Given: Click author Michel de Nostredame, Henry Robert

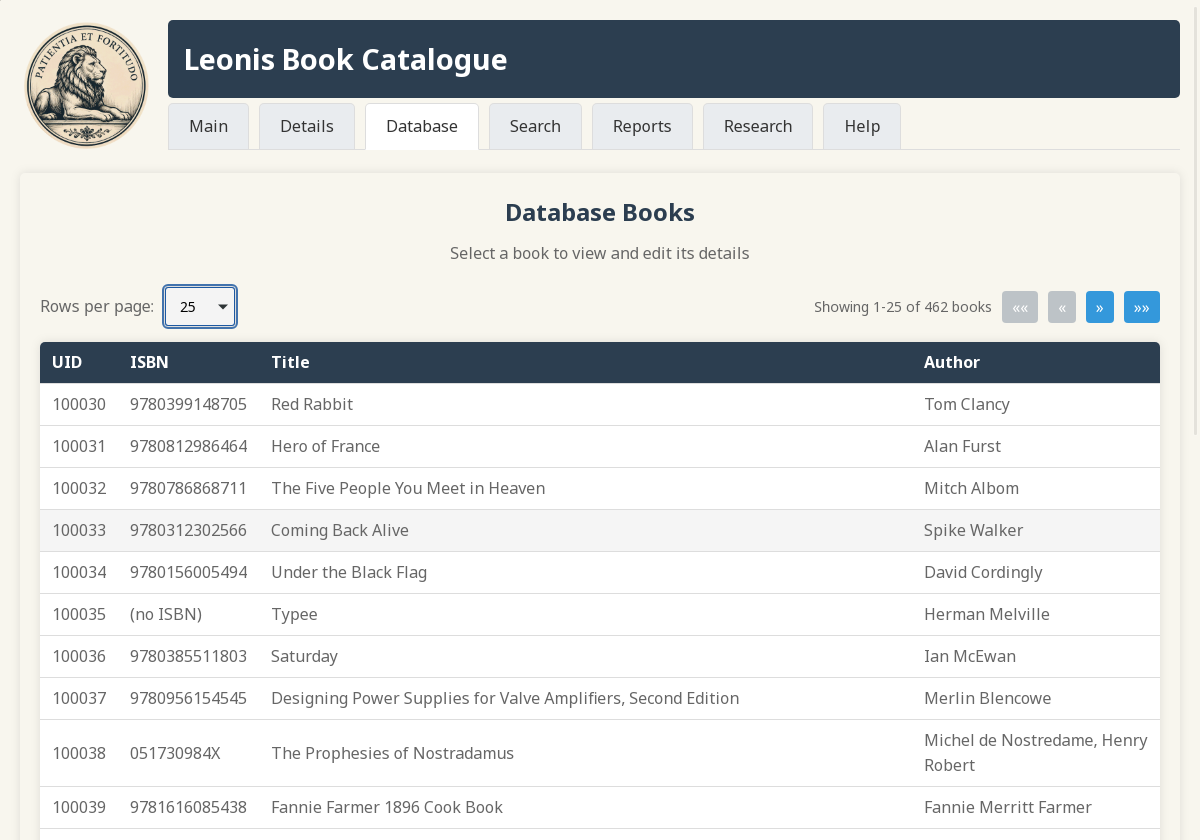Looking at the screenshot, I should click(x=1036, y=753).
